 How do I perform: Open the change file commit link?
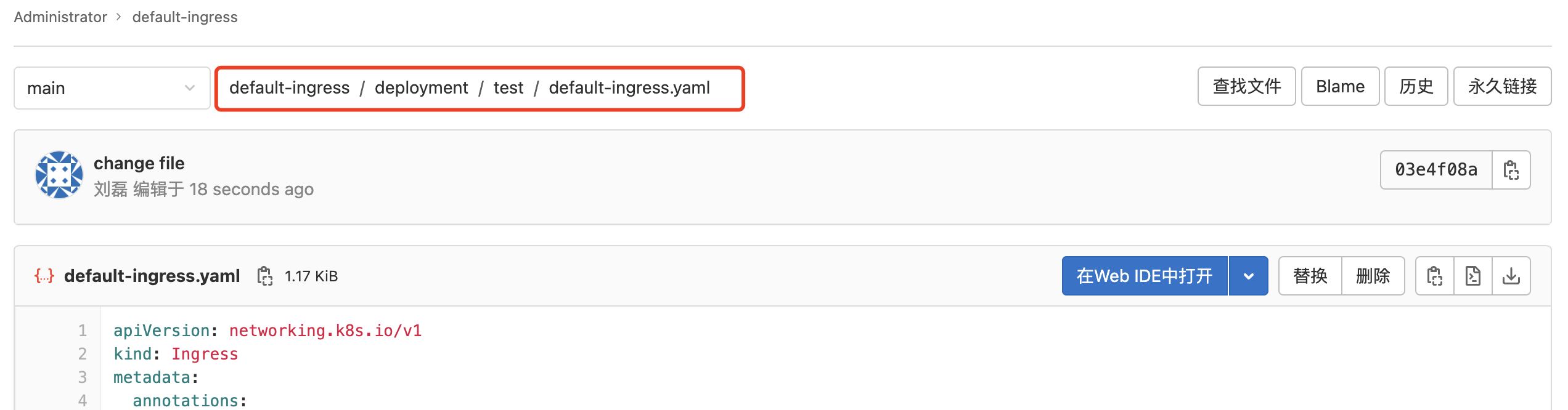click(x=139, y=163)
